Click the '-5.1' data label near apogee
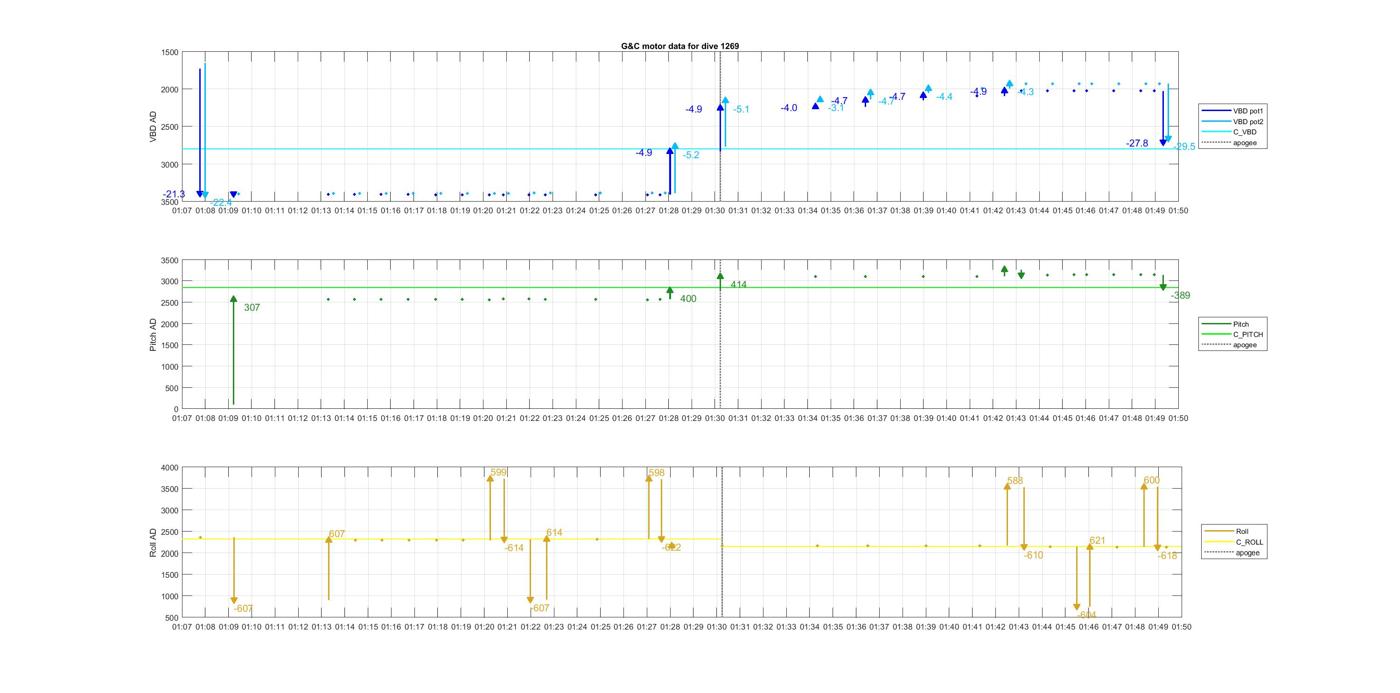1400x693 pixels. pos(741,109)
